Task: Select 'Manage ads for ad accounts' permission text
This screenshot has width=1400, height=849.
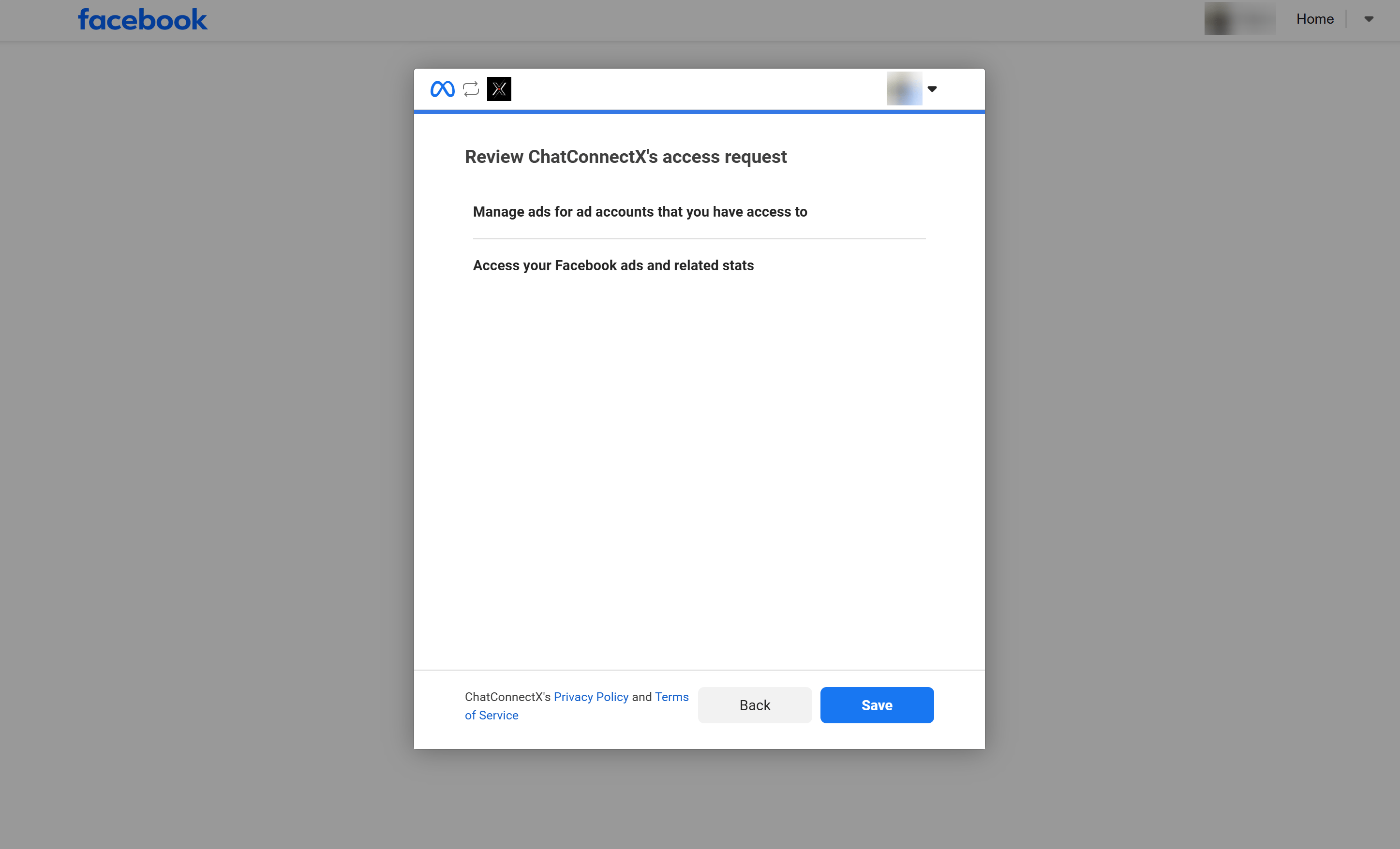Action: 640,212
